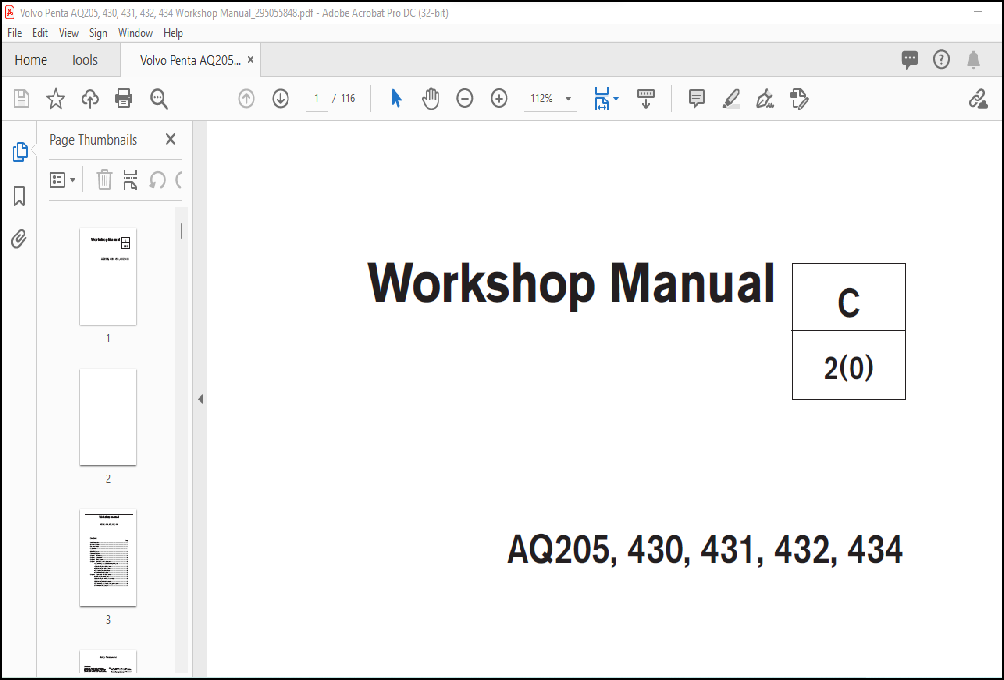
Task: Select page 3 contents thumbnail
Action: coord(108,558)
